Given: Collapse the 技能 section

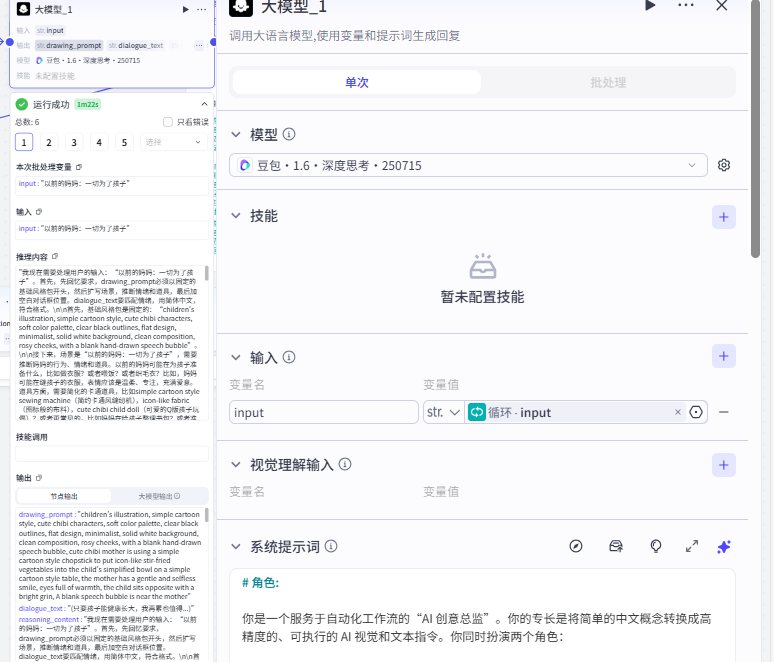Looking at the screenshot, I should point(236,216).
